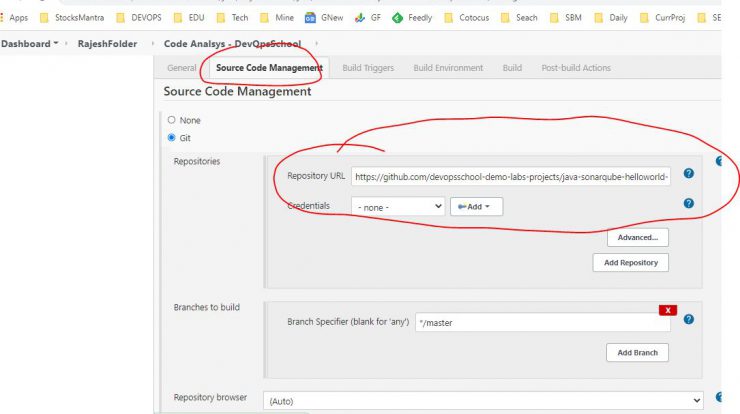
Task: Open the Dashboard breadcrumb dropdown
Action: tap(56, 43)
